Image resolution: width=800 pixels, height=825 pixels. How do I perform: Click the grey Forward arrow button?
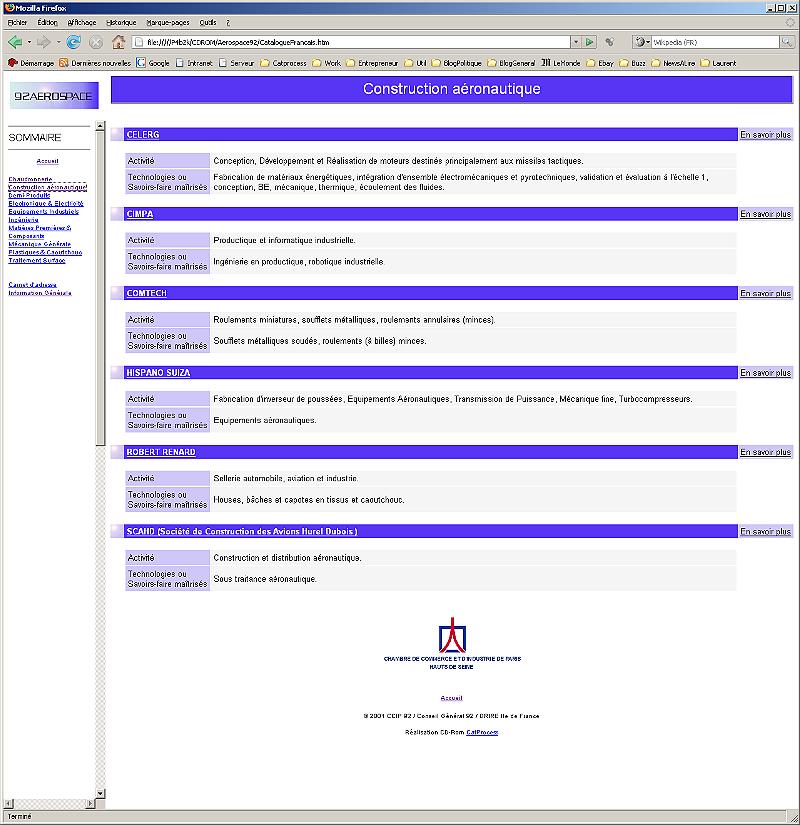coord(44,42)
